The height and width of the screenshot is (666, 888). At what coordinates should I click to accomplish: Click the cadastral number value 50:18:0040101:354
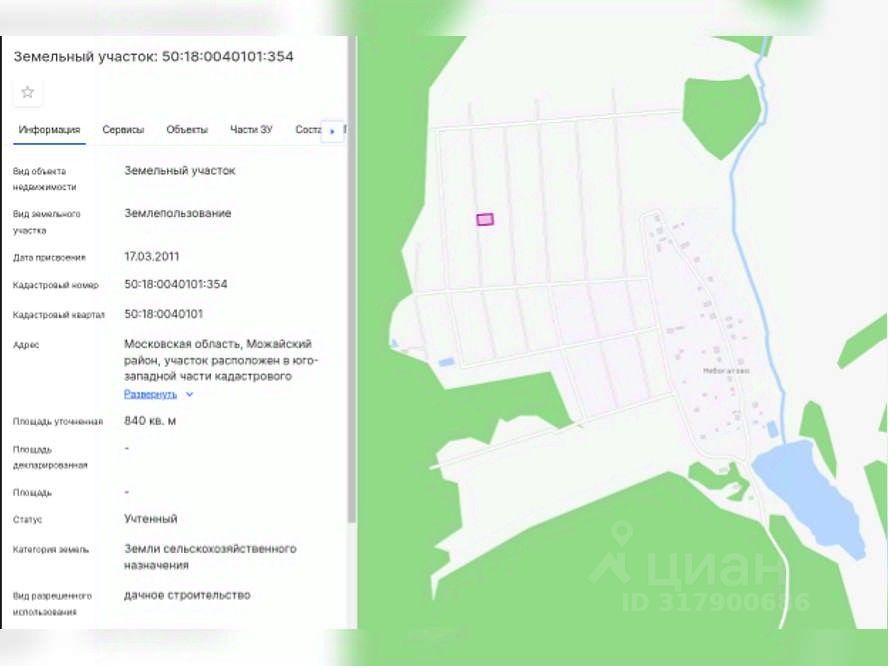176,284
